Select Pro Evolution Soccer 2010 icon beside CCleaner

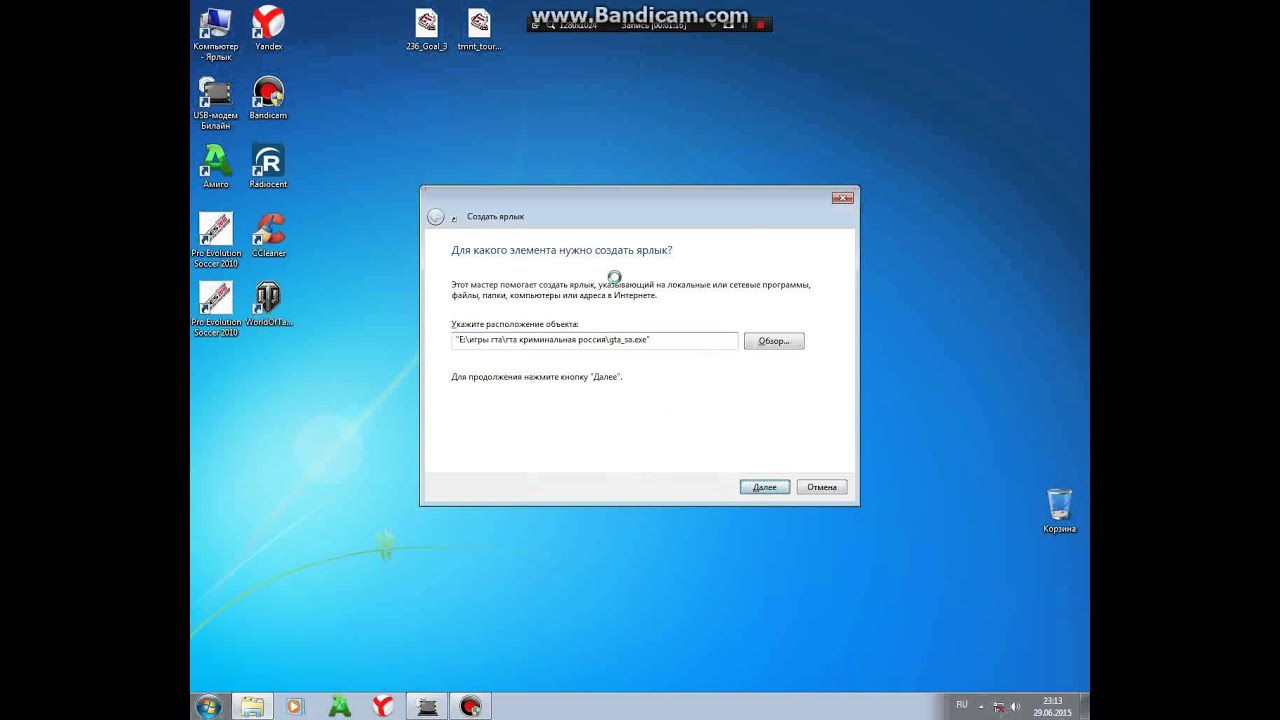[x=216, y=240]
